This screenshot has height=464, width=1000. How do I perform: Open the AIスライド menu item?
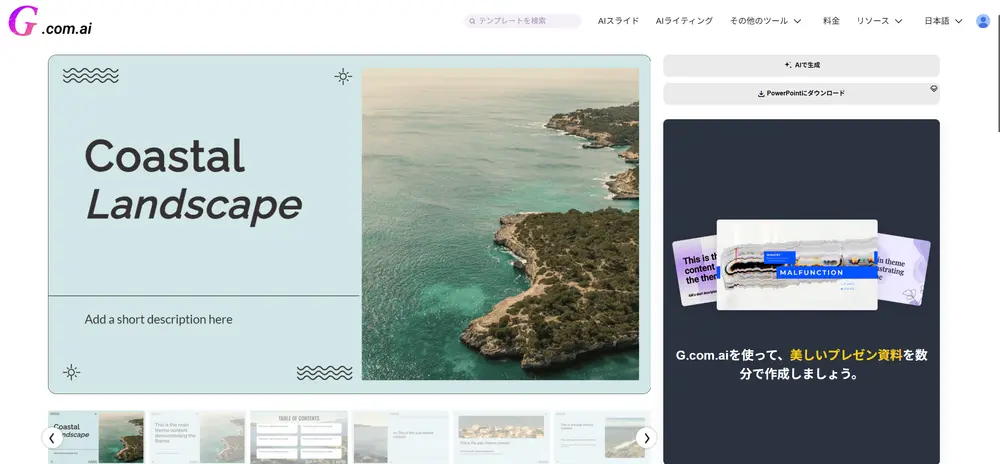pyautogui.click(x=618, y=21)
